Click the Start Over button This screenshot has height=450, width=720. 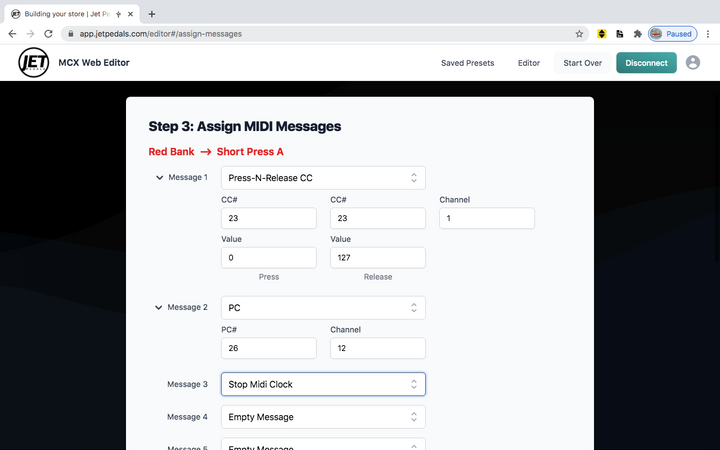coord(582,63)
